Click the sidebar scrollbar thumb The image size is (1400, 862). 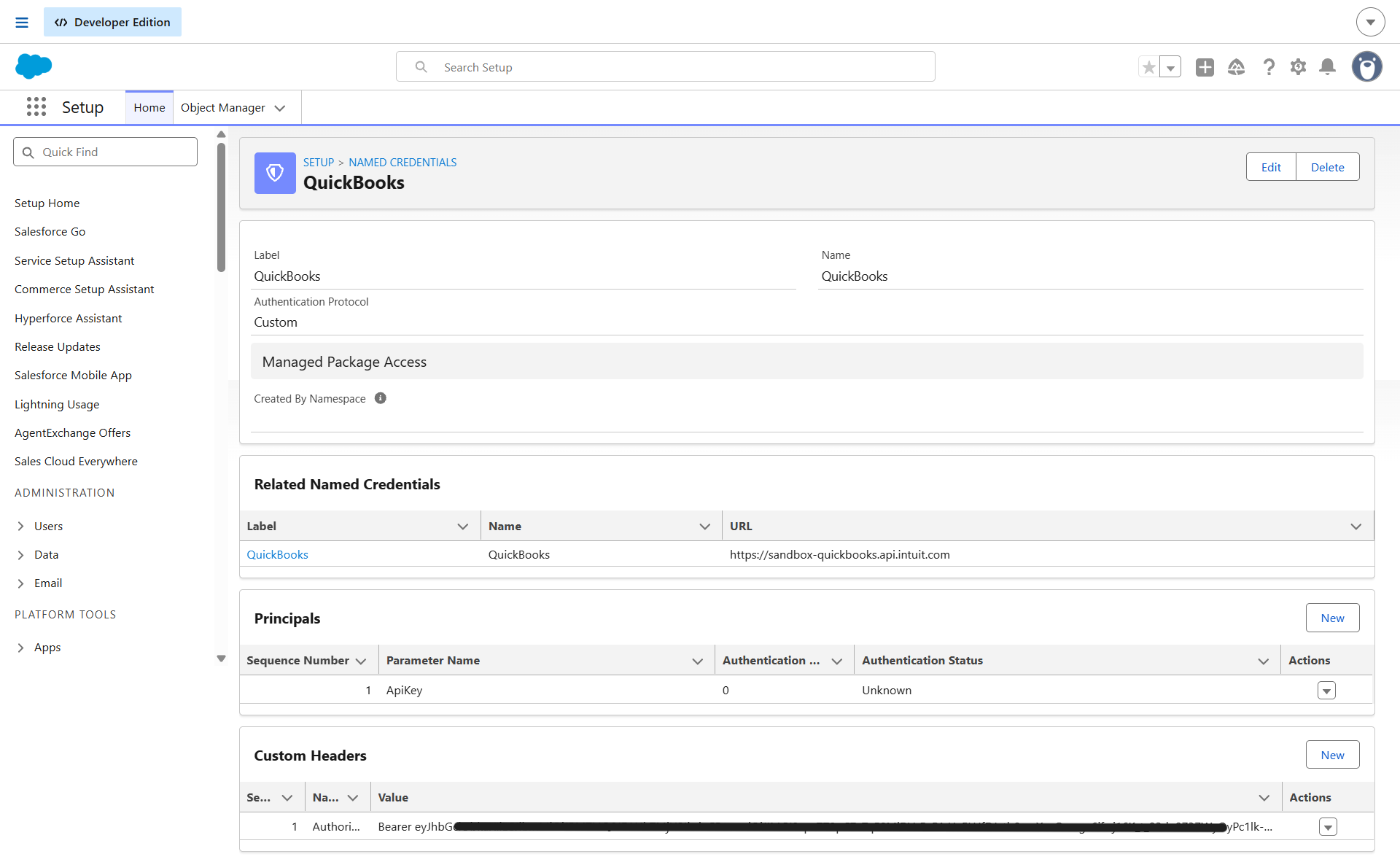pyautogui.click(x=221, y=207)
